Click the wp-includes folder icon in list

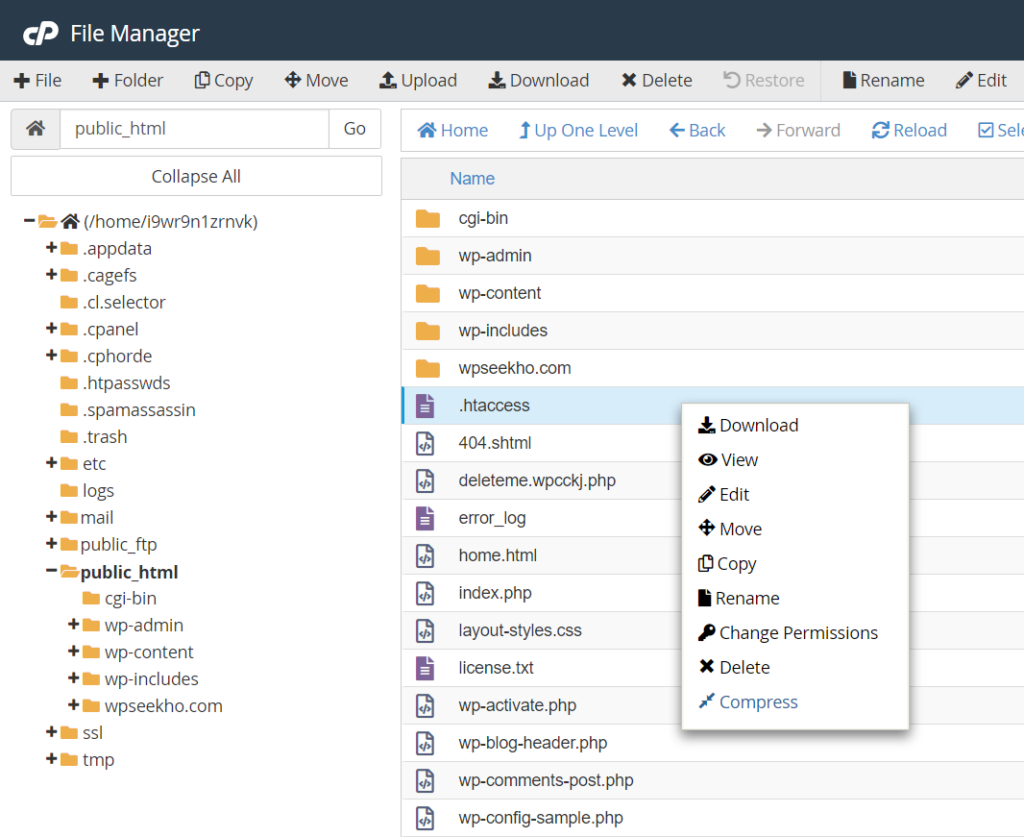(428, 331)
